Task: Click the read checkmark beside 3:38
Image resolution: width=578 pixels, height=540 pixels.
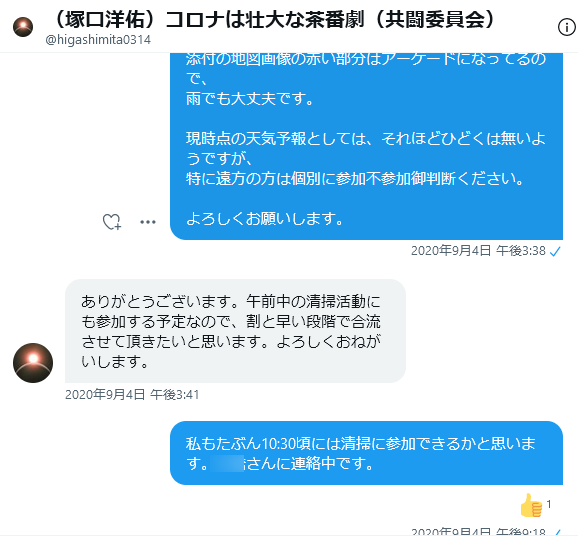Action: pos(555,251)
